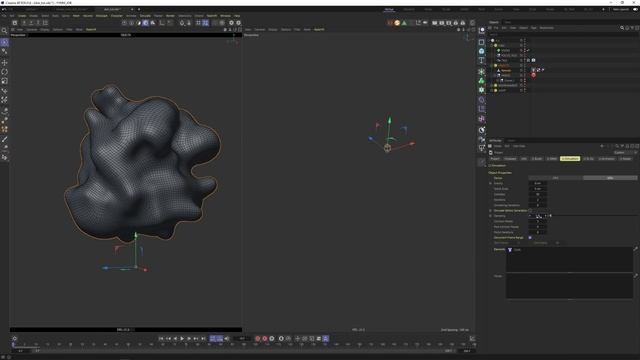Activate the Rotate tool in left toolbar
This screenshot has height=360, width=640.
(4, 72)
